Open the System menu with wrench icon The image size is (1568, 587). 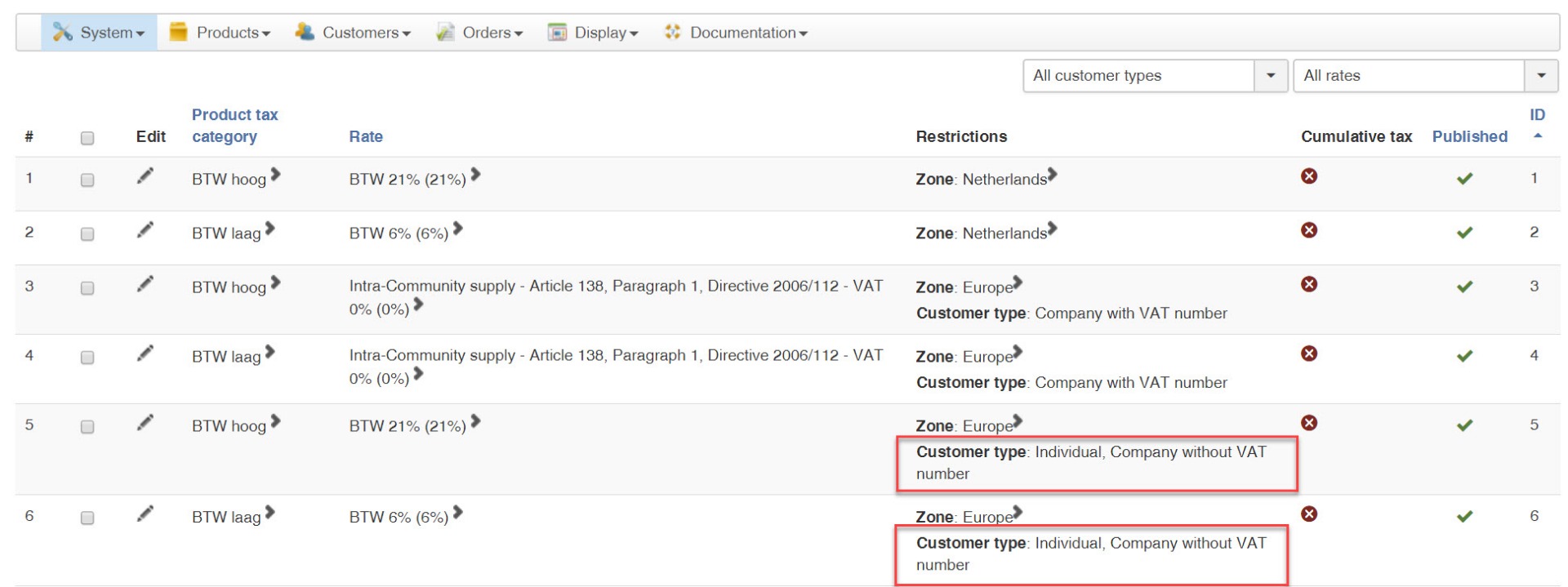99,33
